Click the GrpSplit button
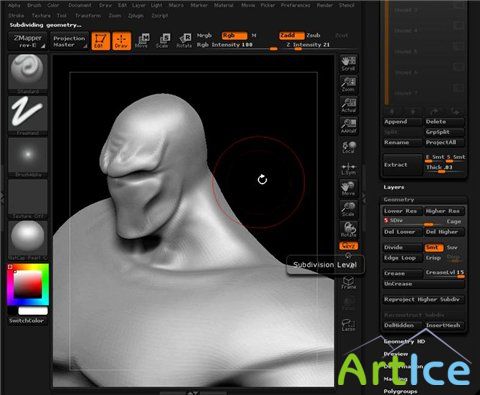The image size is (480, 395). [444, 132]
